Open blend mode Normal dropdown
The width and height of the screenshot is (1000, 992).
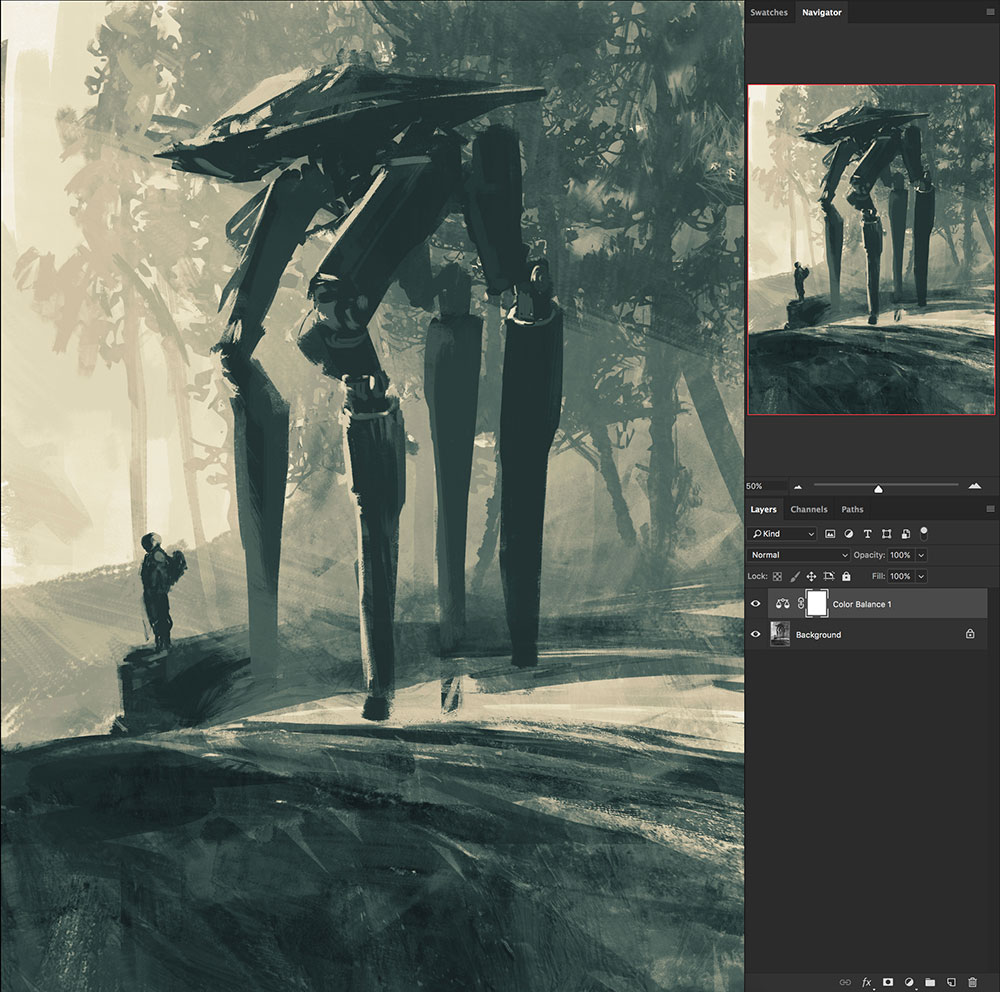point(798,555)
